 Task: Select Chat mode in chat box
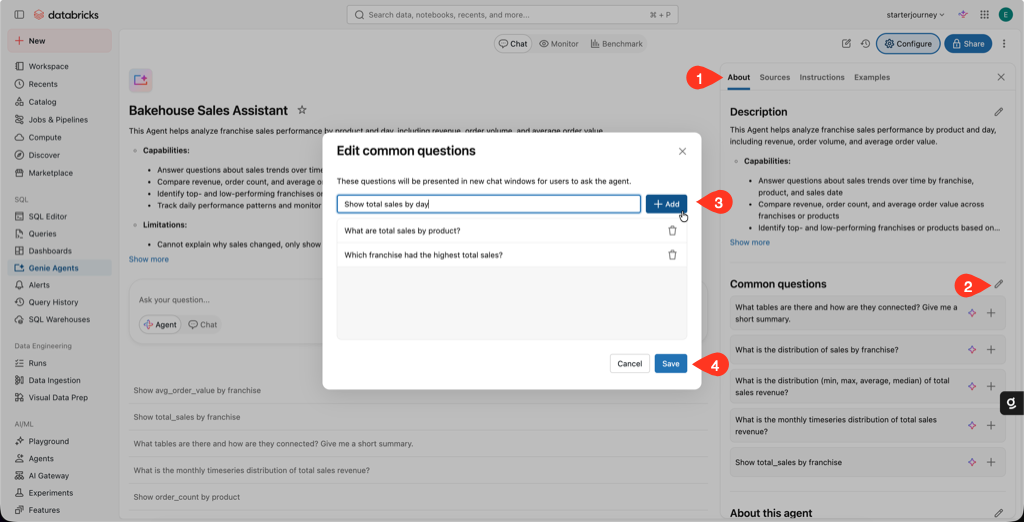point(202,325)
